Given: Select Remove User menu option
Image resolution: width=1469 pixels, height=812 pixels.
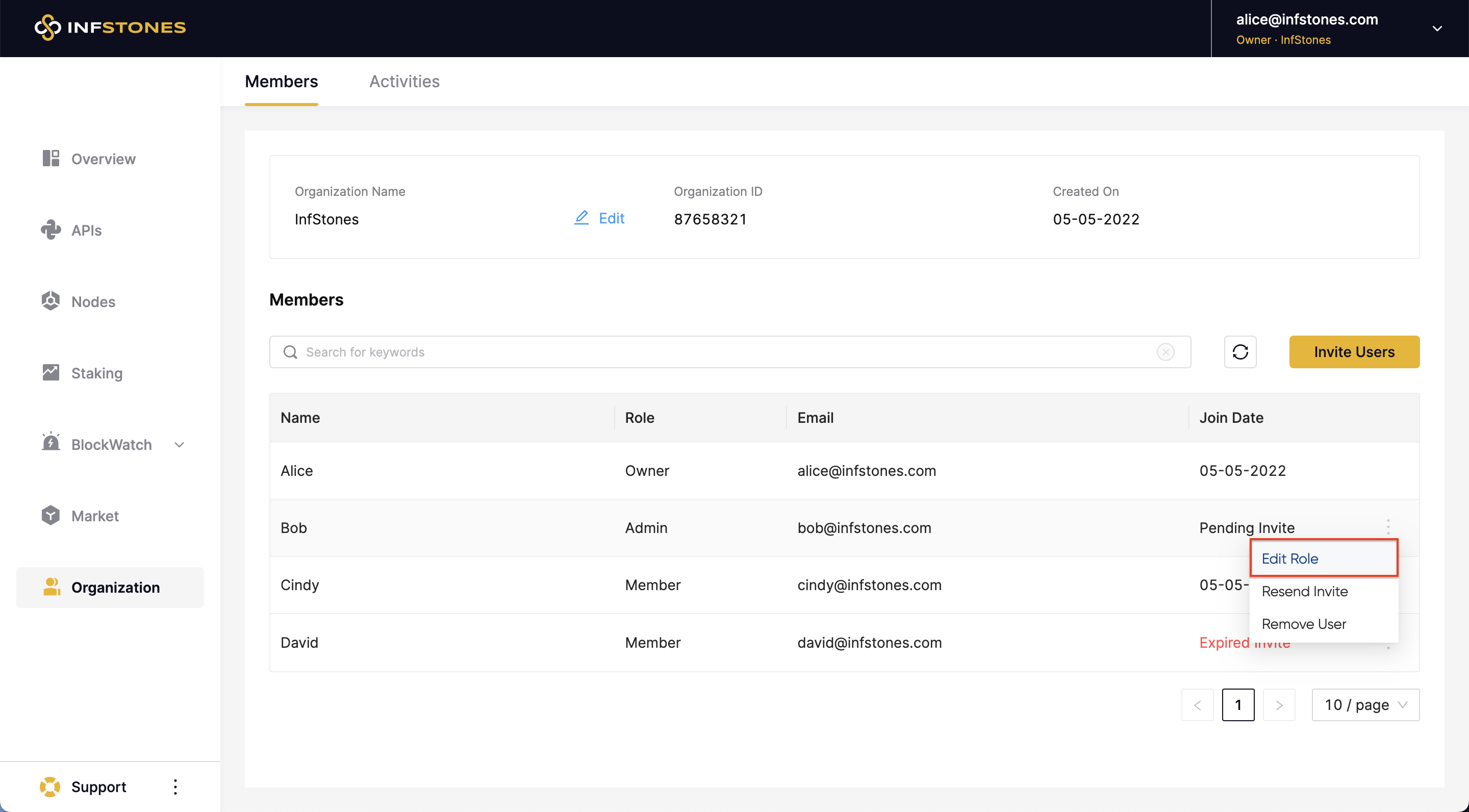Looking at the screenshot, I should pyautogui.click(x=1303, y=624).
